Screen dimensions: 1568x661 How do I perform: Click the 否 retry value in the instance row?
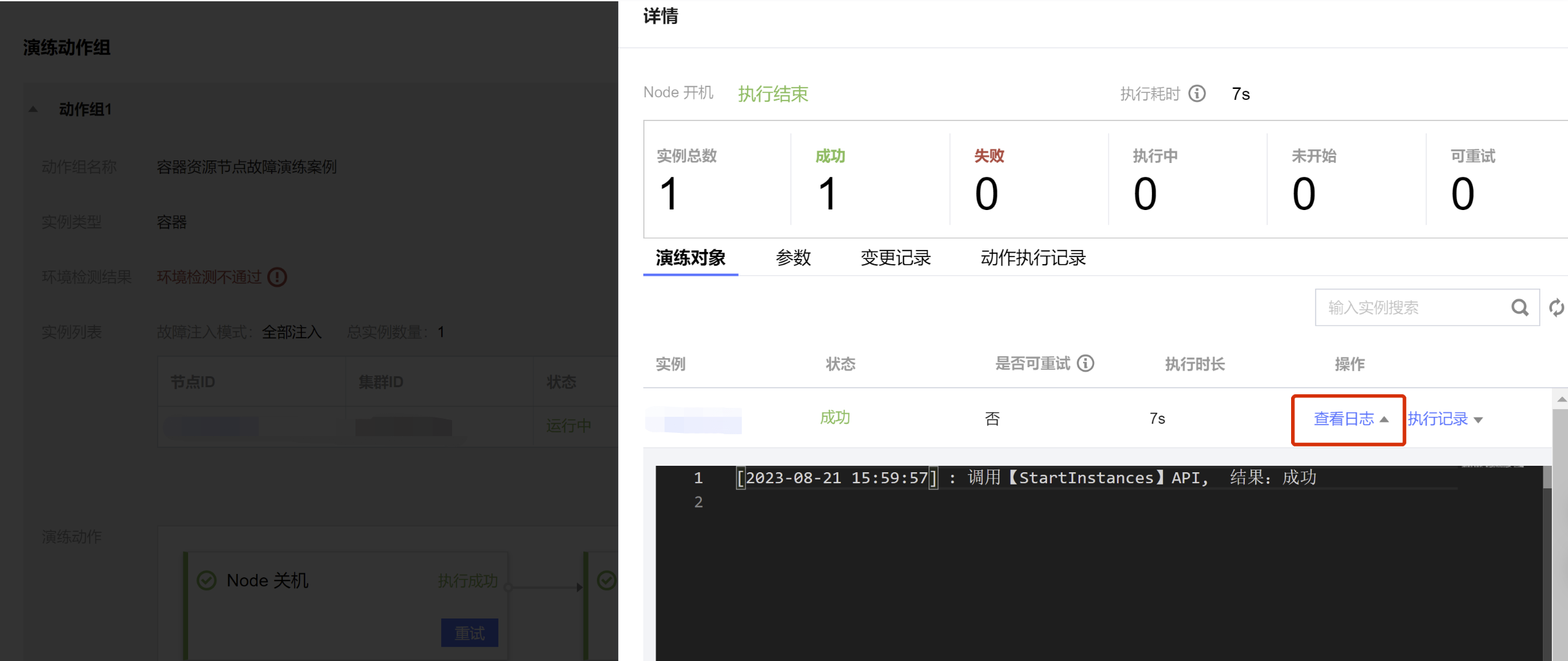point(992,419)
